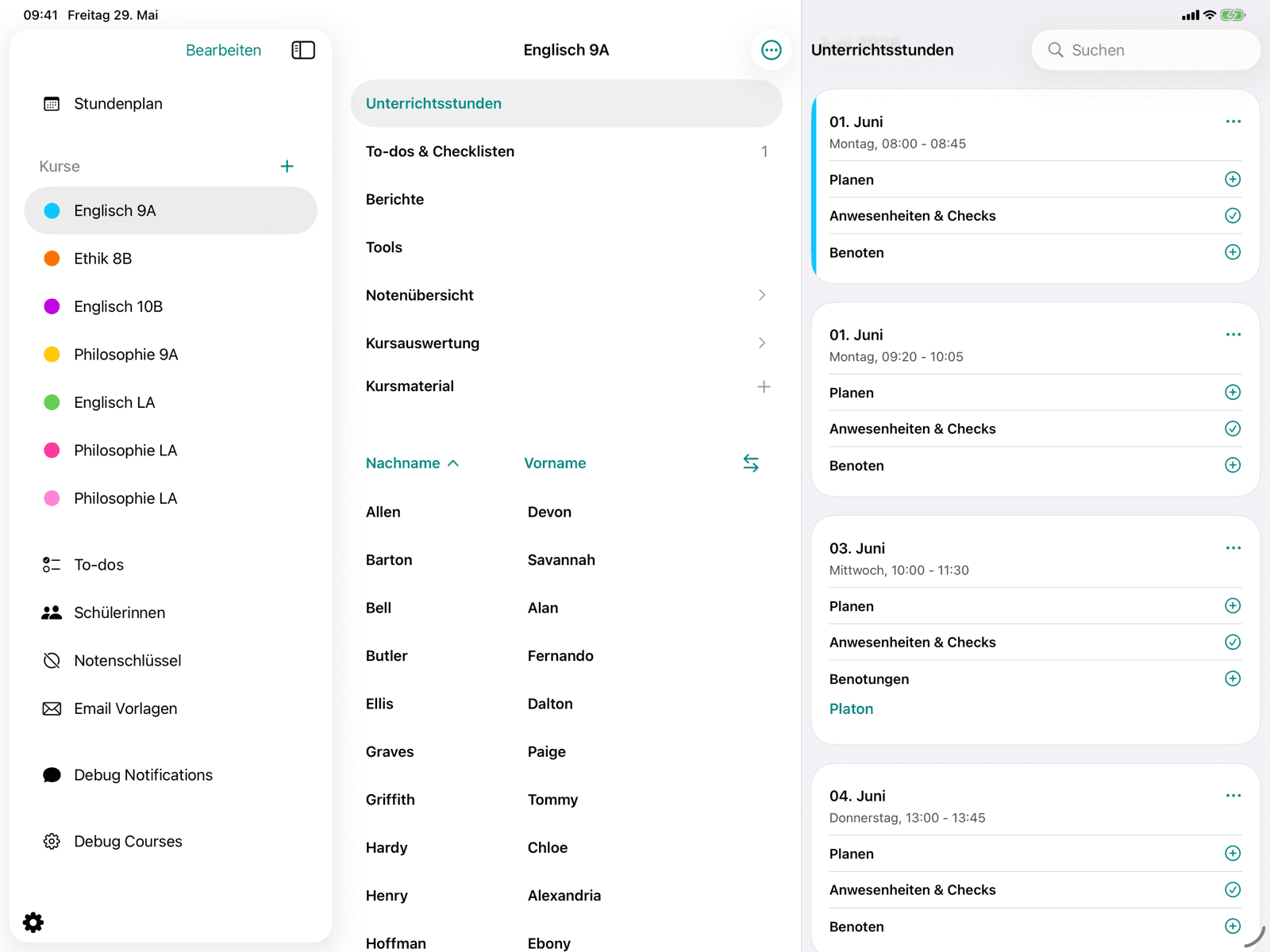This screenshot has width=1270, height=952.
Task: Click the blue Englisch 9A color dot
Action: coord(52,211)
